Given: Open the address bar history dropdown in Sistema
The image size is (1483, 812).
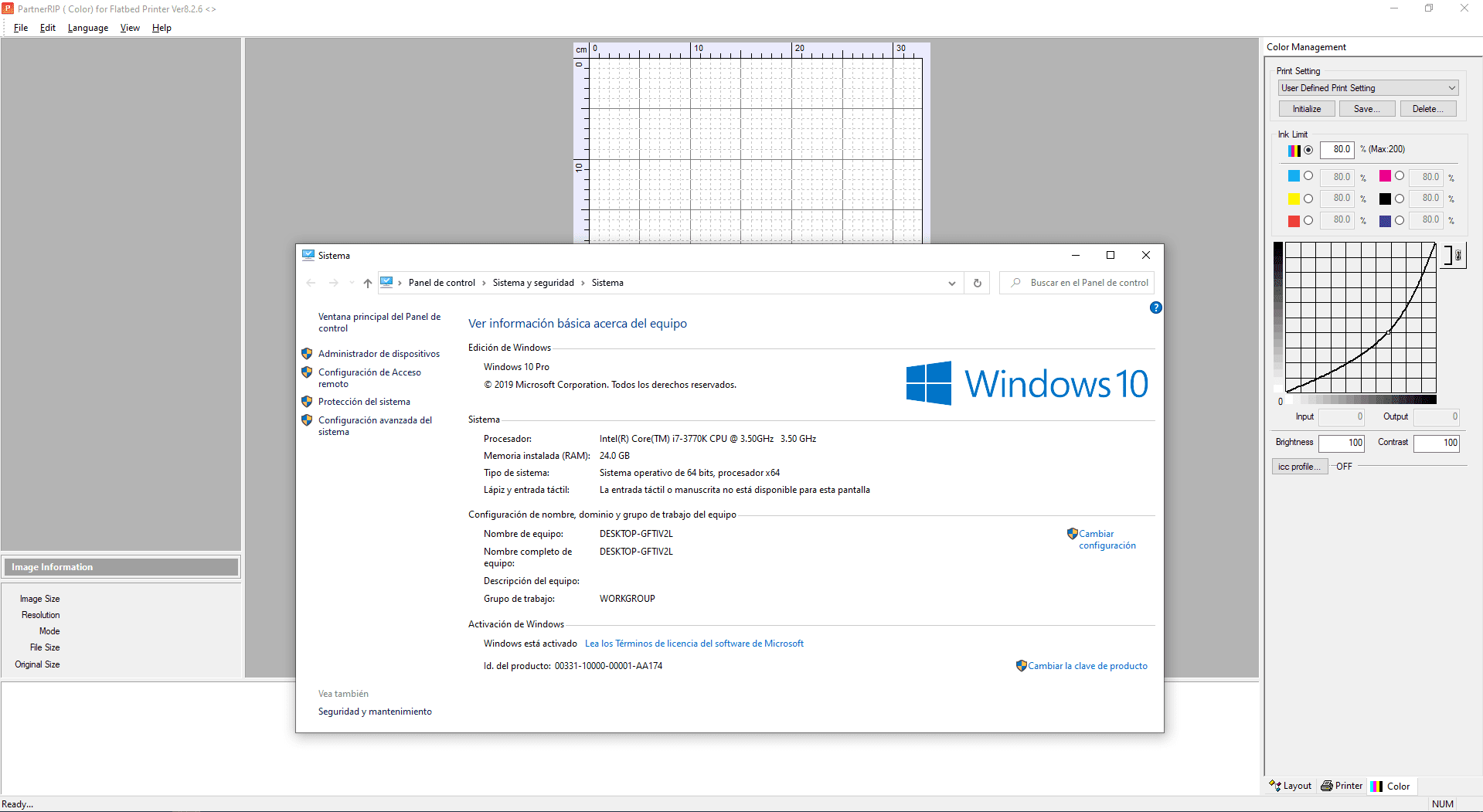Looking at the screenshot, I should pos(951,283).
